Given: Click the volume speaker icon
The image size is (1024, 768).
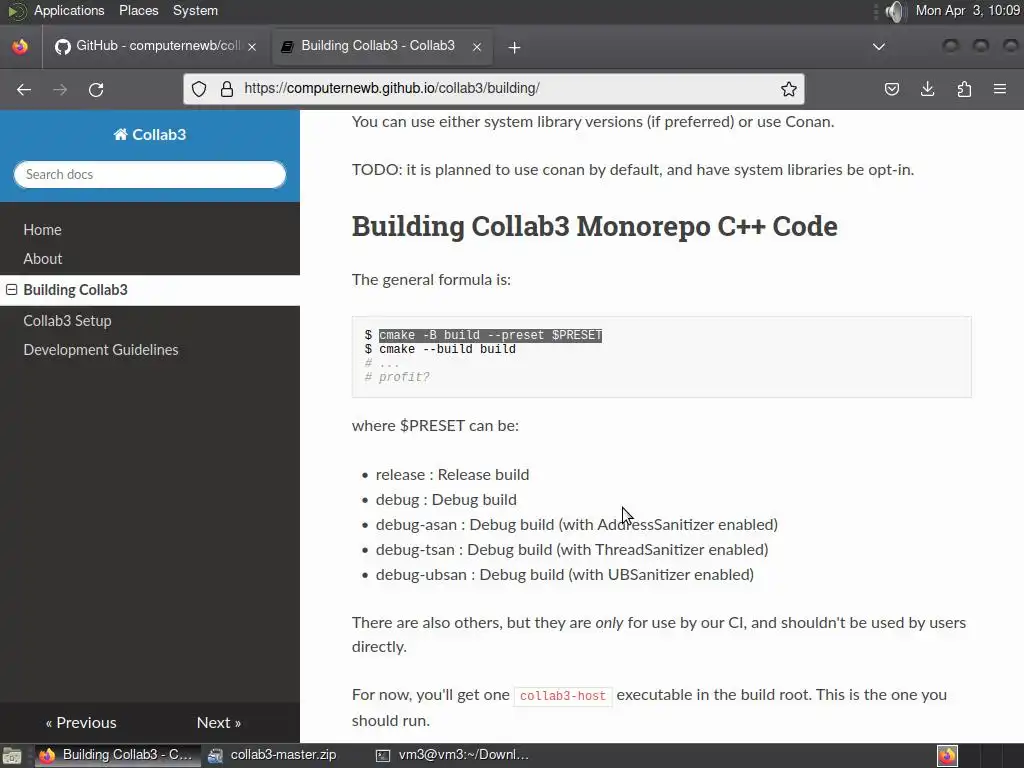Looking at the screenshot, I should [895, 11].
